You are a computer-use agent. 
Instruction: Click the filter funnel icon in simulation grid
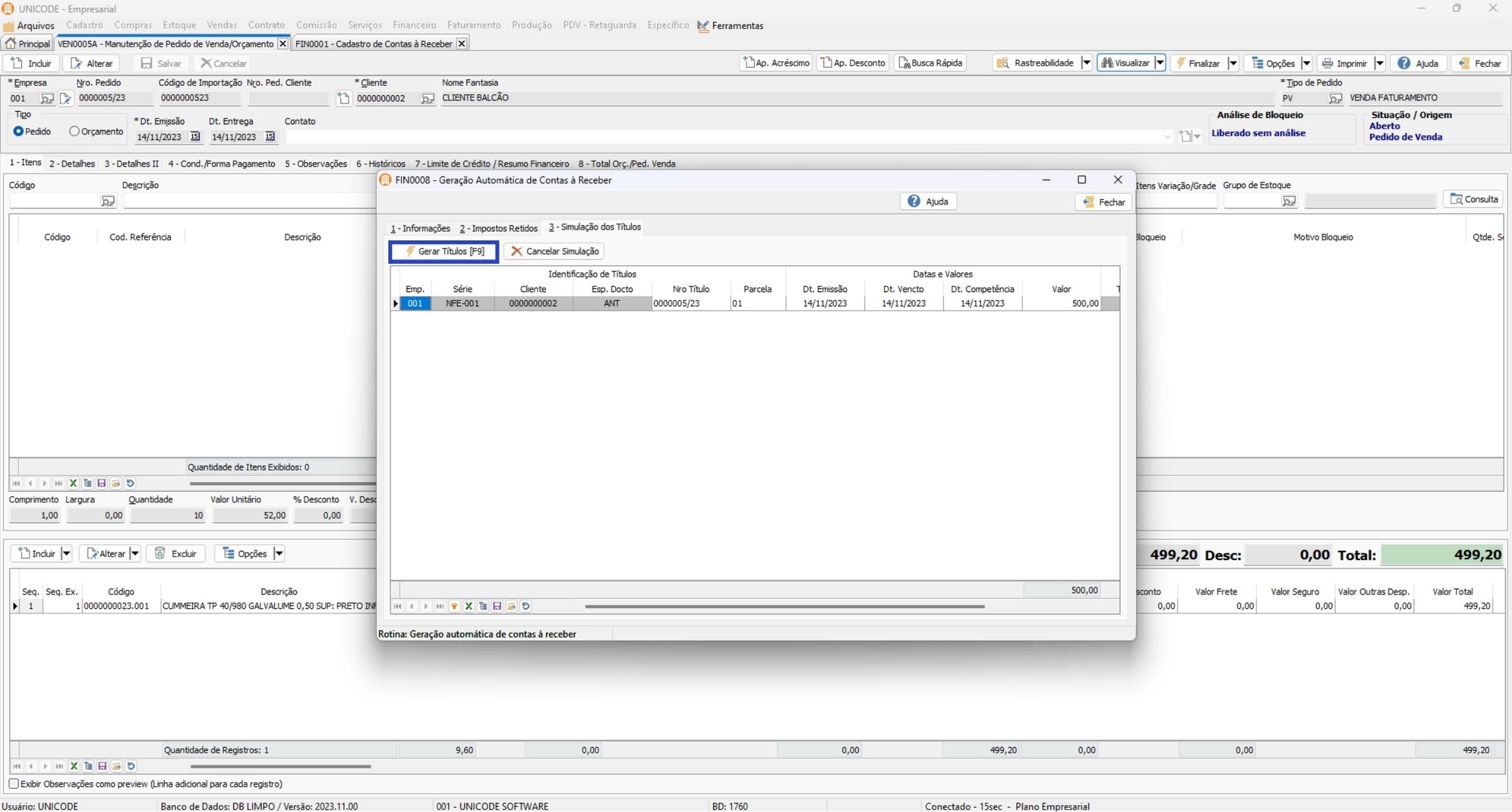click(454, 606)
